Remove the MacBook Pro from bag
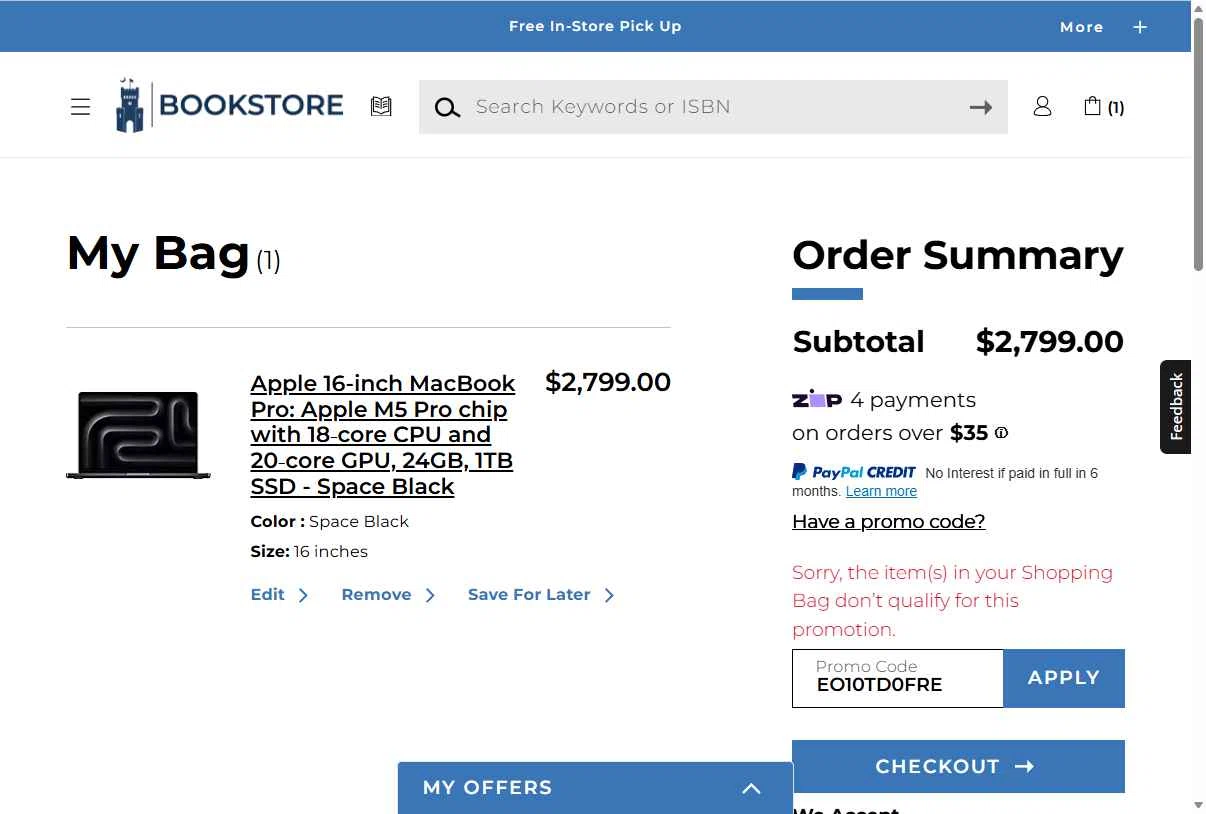 point(388,595)
